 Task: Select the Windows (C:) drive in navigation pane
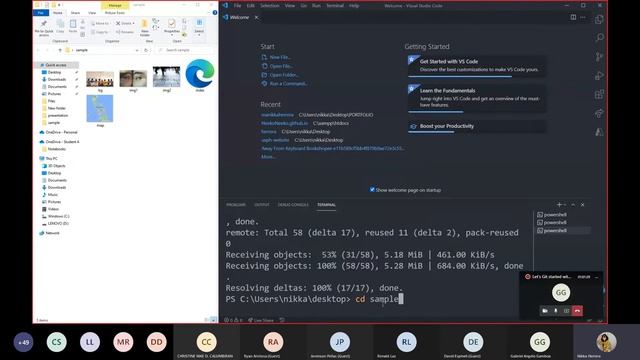click(x=58, y=216)
